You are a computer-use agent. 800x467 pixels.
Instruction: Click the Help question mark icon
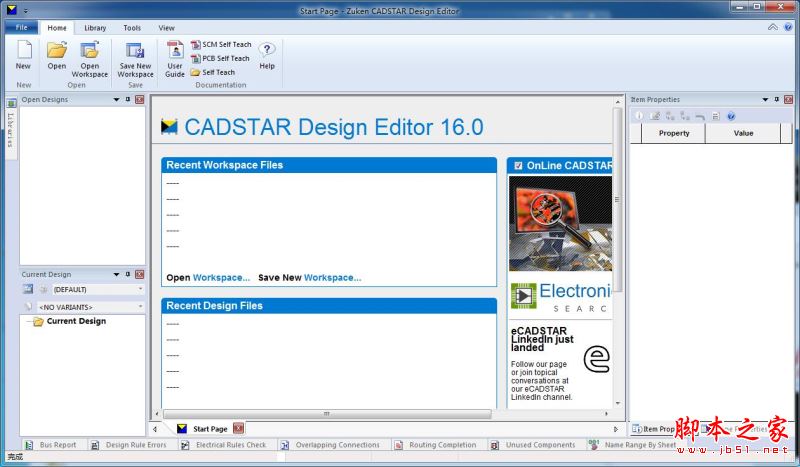point(266,50)
